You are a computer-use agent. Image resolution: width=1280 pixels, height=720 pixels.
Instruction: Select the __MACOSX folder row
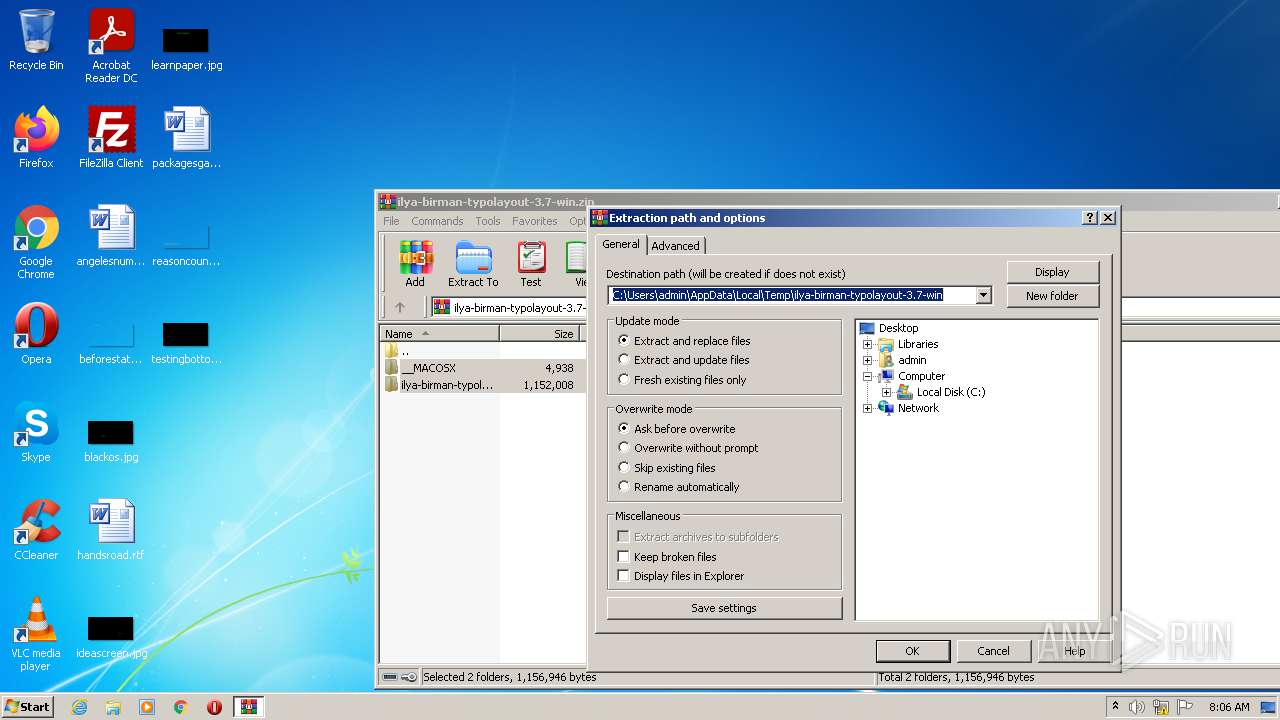(482, 368)
